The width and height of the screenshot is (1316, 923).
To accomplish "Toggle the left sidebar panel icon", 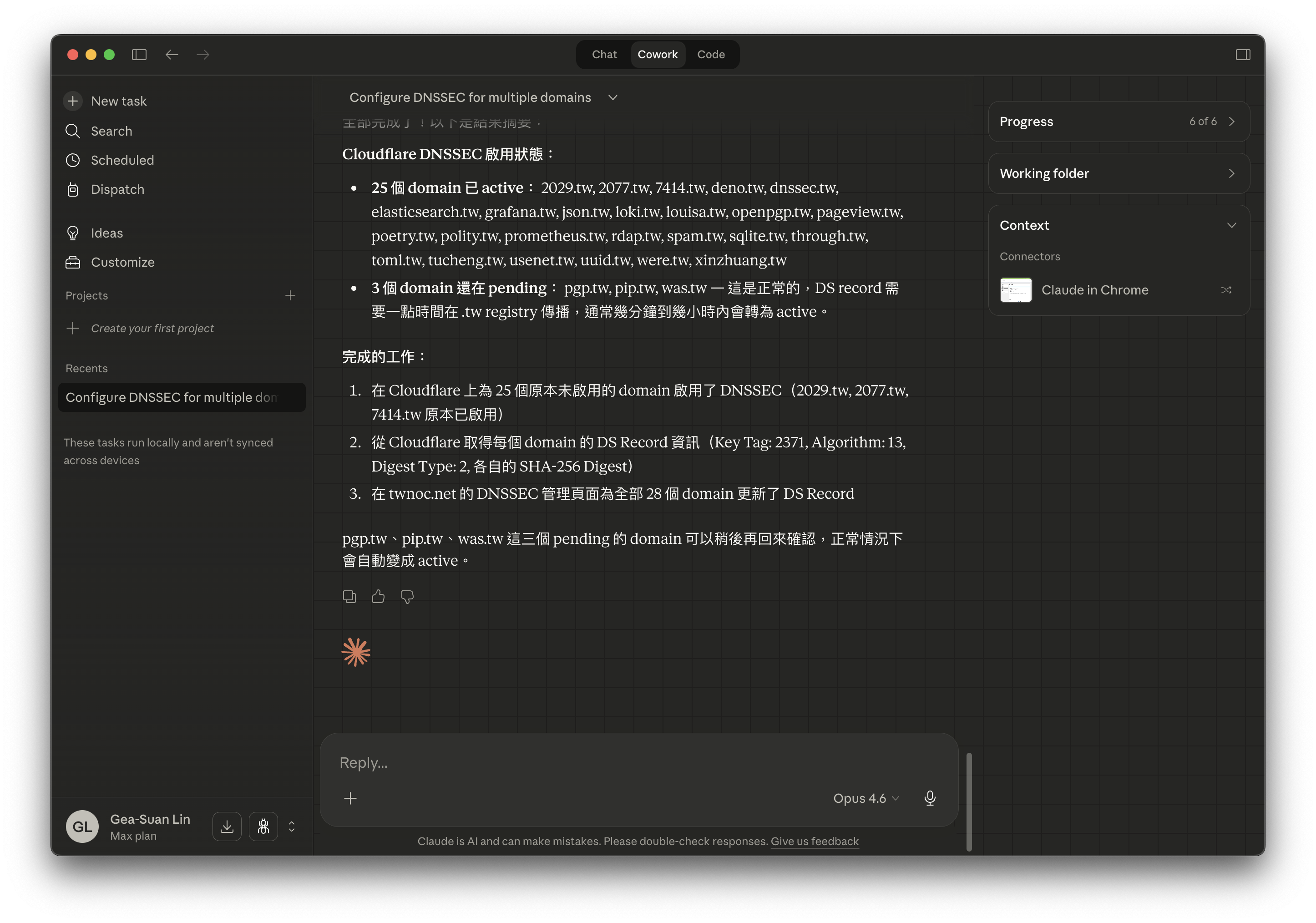I will click(139, 55).
